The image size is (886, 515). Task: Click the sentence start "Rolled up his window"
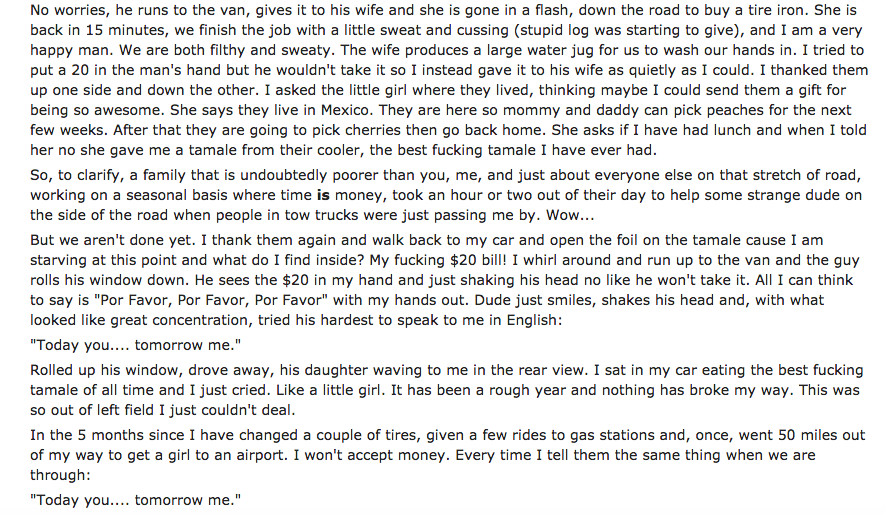click(107, 370)
